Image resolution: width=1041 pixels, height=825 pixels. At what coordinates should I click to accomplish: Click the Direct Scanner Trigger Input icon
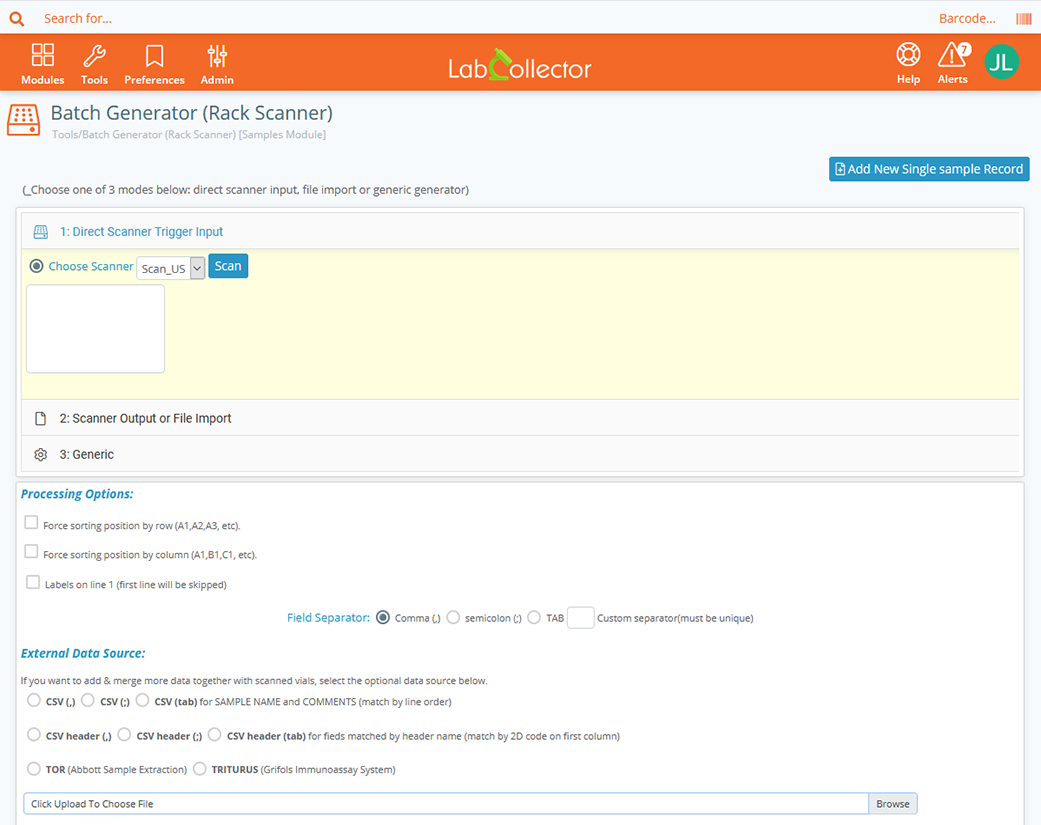pyautogui.click(x=40, y=232)
